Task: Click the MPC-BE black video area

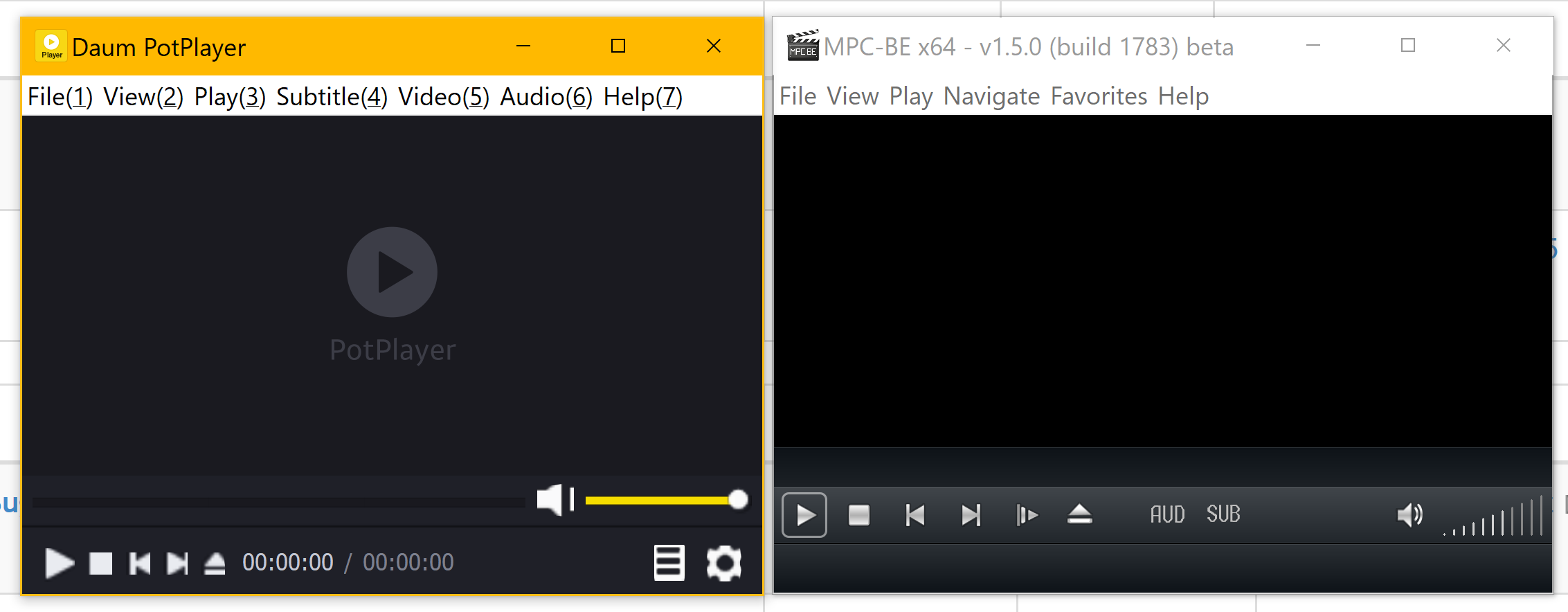Action: (1163, 281)
